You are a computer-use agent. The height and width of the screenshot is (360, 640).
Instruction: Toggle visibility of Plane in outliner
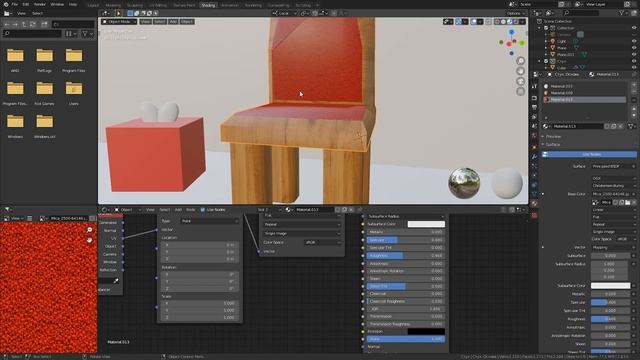pyautogui.click(x=634, y=48)
